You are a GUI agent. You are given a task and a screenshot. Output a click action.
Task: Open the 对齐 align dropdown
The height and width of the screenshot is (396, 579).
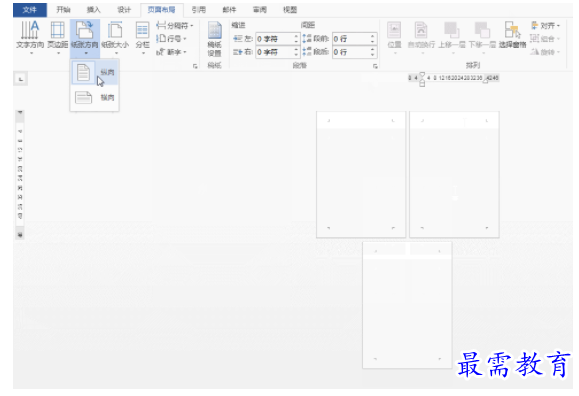point(545,25)
